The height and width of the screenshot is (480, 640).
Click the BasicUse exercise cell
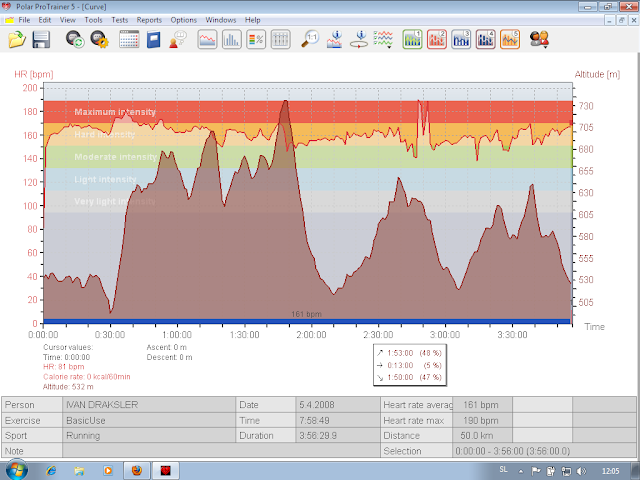pyautogui.click(x=149, y=420)
